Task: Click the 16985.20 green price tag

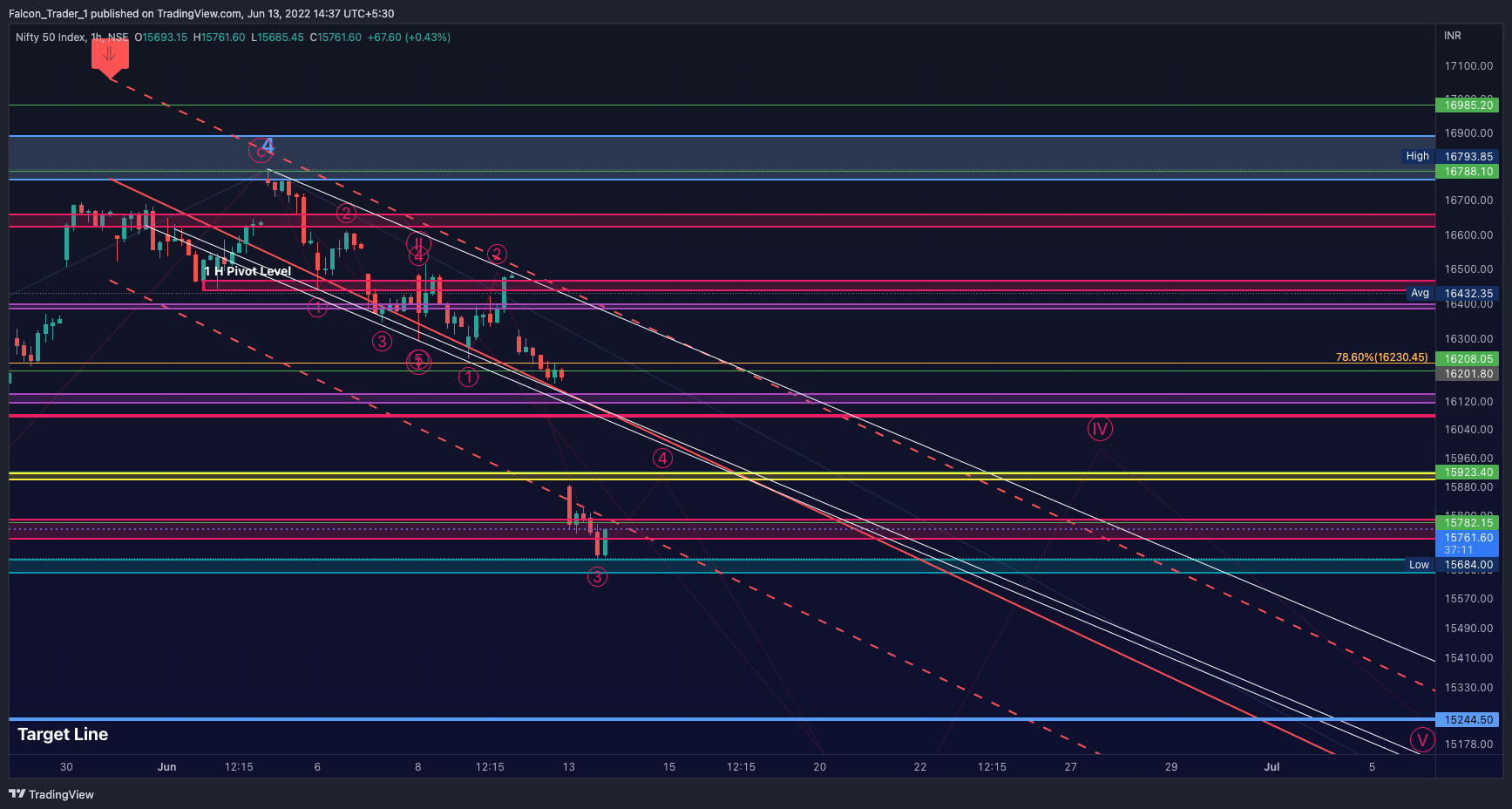Action: 1467,105
